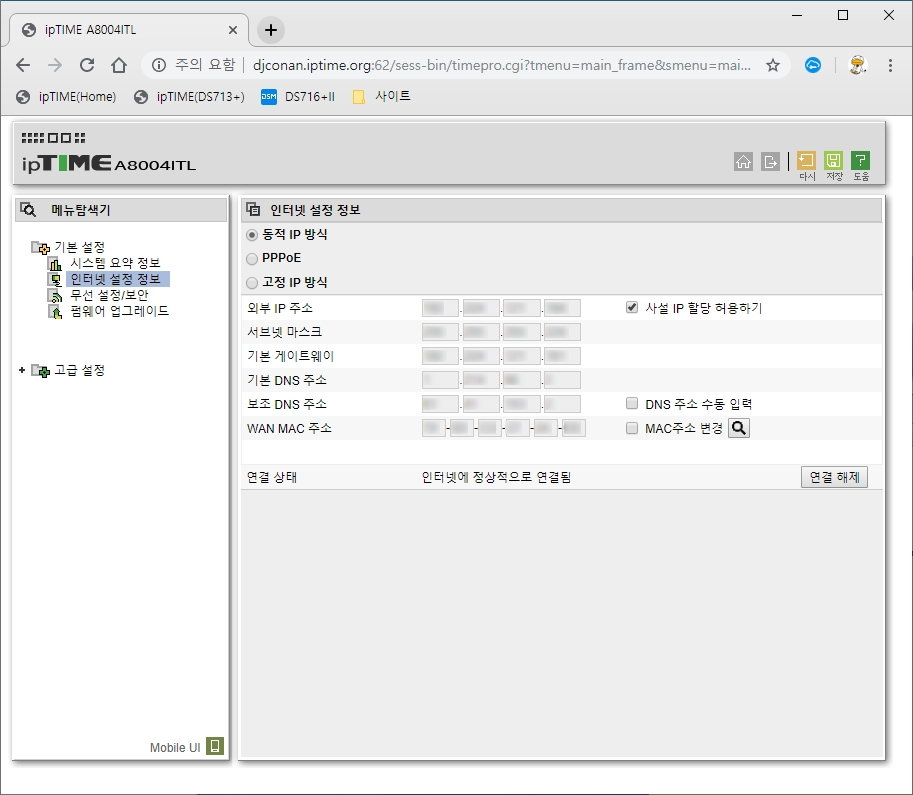Click the router home icon
Image resolution: width=913 pixels, height=795 pixels.
[743, 162]
